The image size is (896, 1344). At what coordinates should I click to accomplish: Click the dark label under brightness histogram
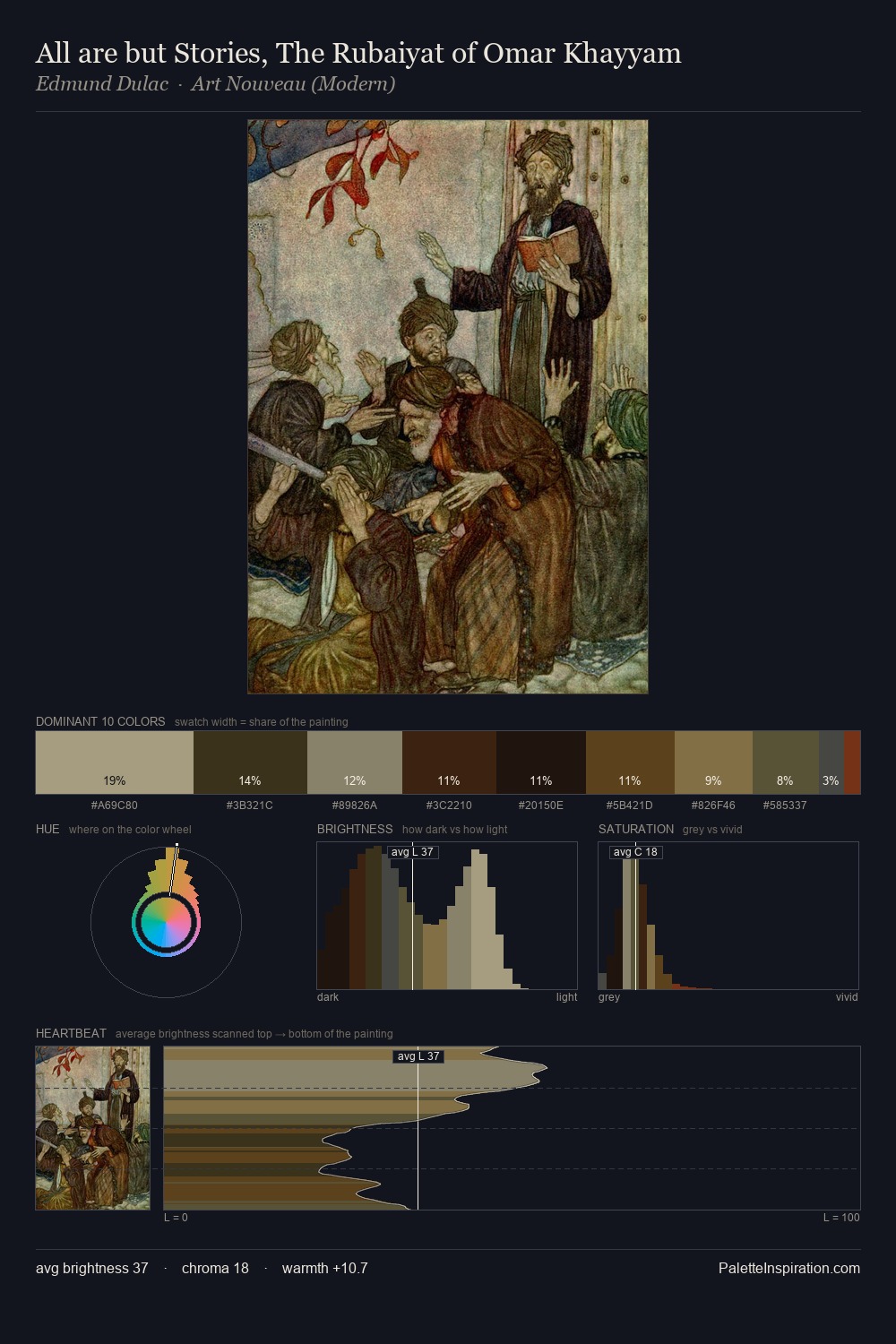pos(328,997)
